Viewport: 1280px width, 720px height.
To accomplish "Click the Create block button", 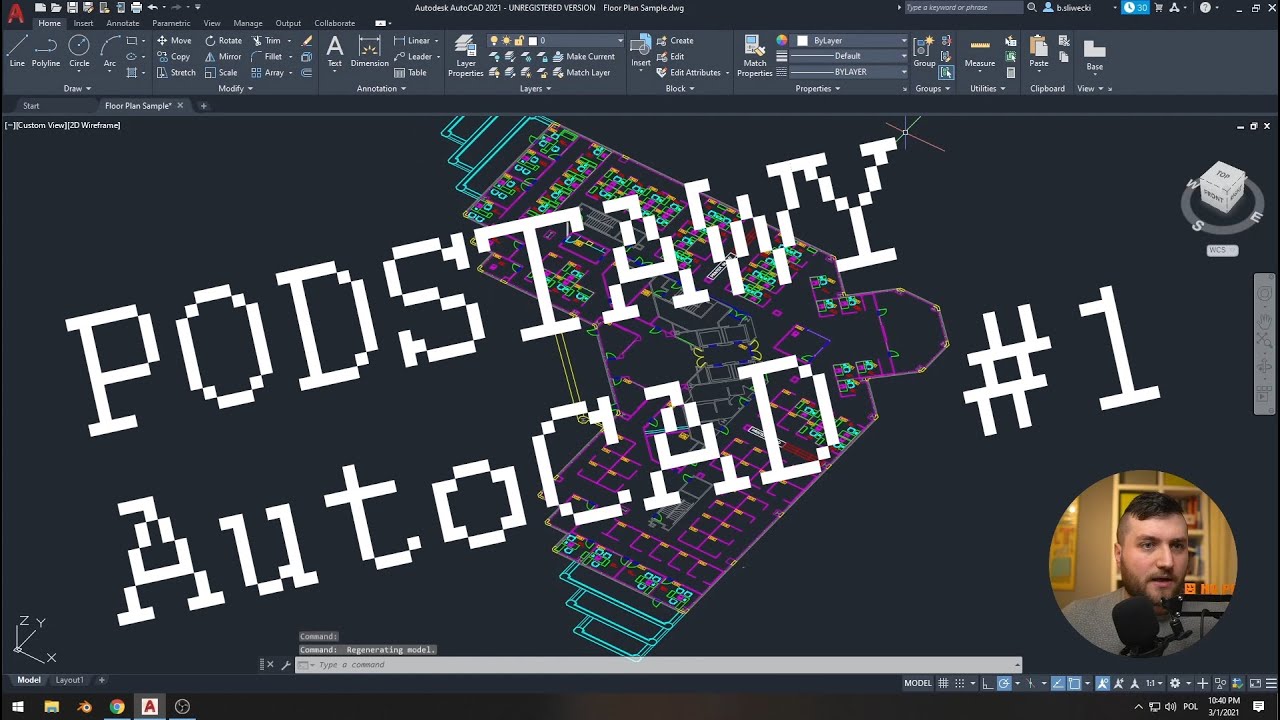I will pyautogui.click(x=675, y=41).
